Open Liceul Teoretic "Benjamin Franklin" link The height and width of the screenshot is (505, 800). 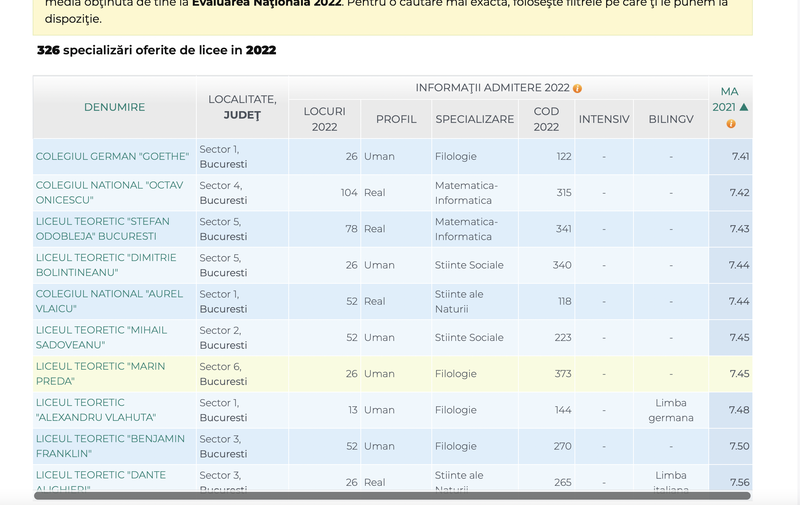click(110, 446)
